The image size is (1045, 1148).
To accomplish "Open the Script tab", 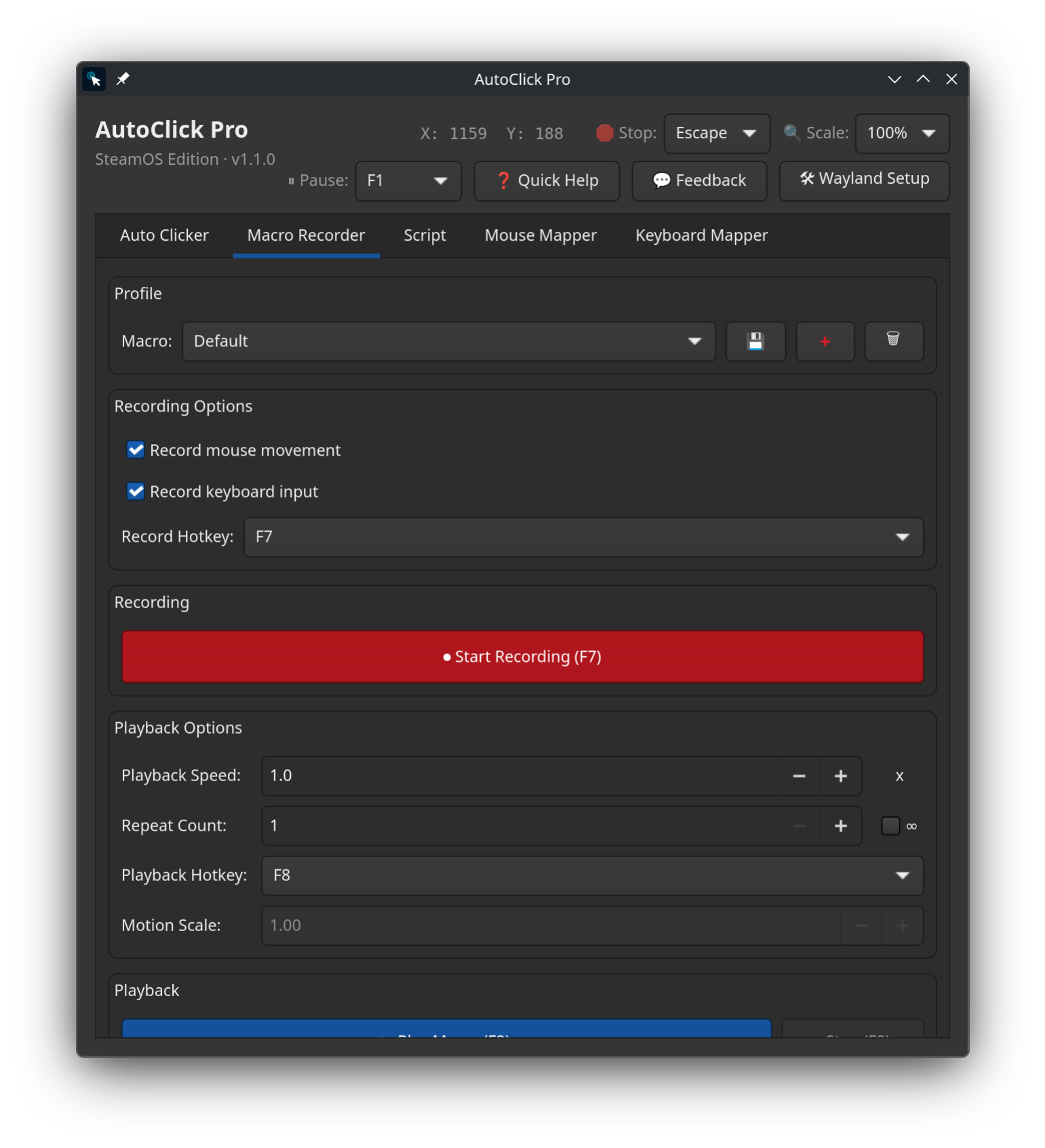I will (425, 235).
